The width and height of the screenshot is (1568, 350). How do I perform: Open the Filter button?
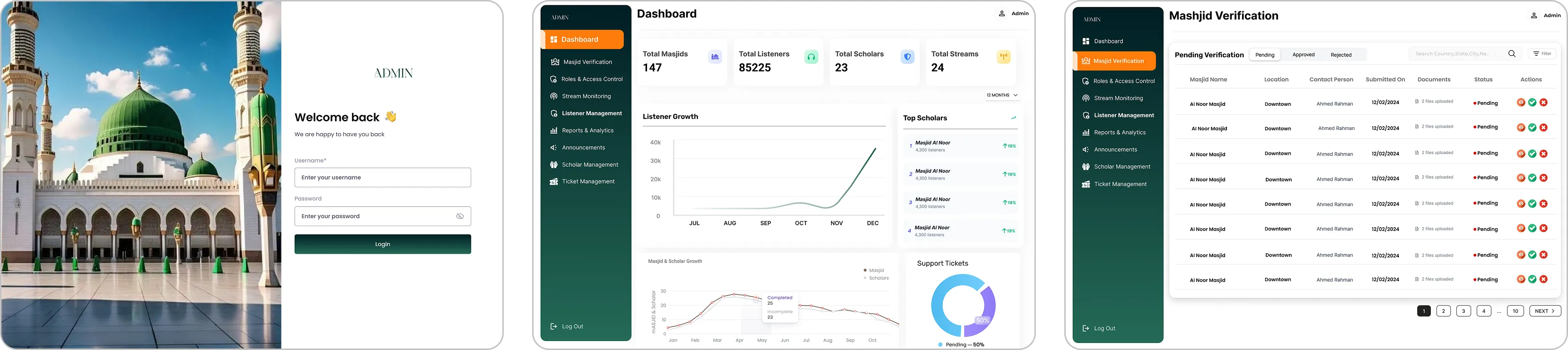[x=1542, y=53]
